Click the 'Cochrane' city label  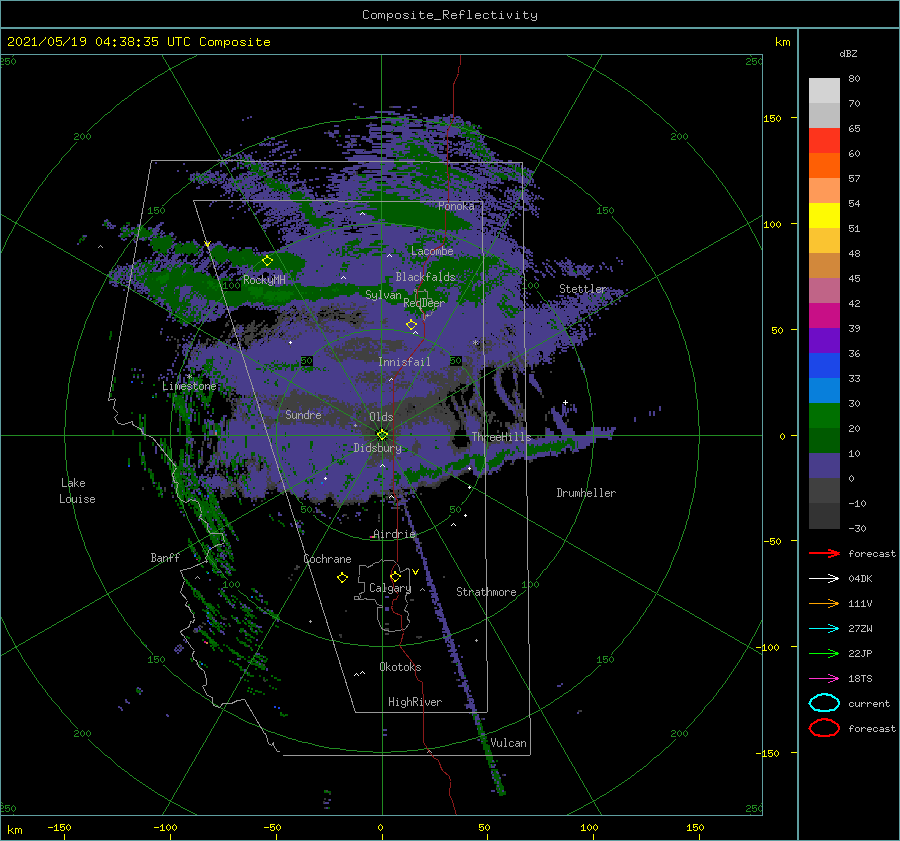point(327,559)
